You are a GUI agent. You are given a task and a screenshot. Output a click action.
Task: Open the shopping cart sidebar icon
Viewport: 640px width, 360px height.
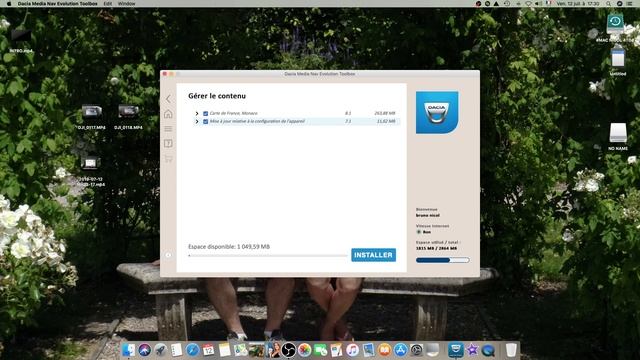[168, 158]
